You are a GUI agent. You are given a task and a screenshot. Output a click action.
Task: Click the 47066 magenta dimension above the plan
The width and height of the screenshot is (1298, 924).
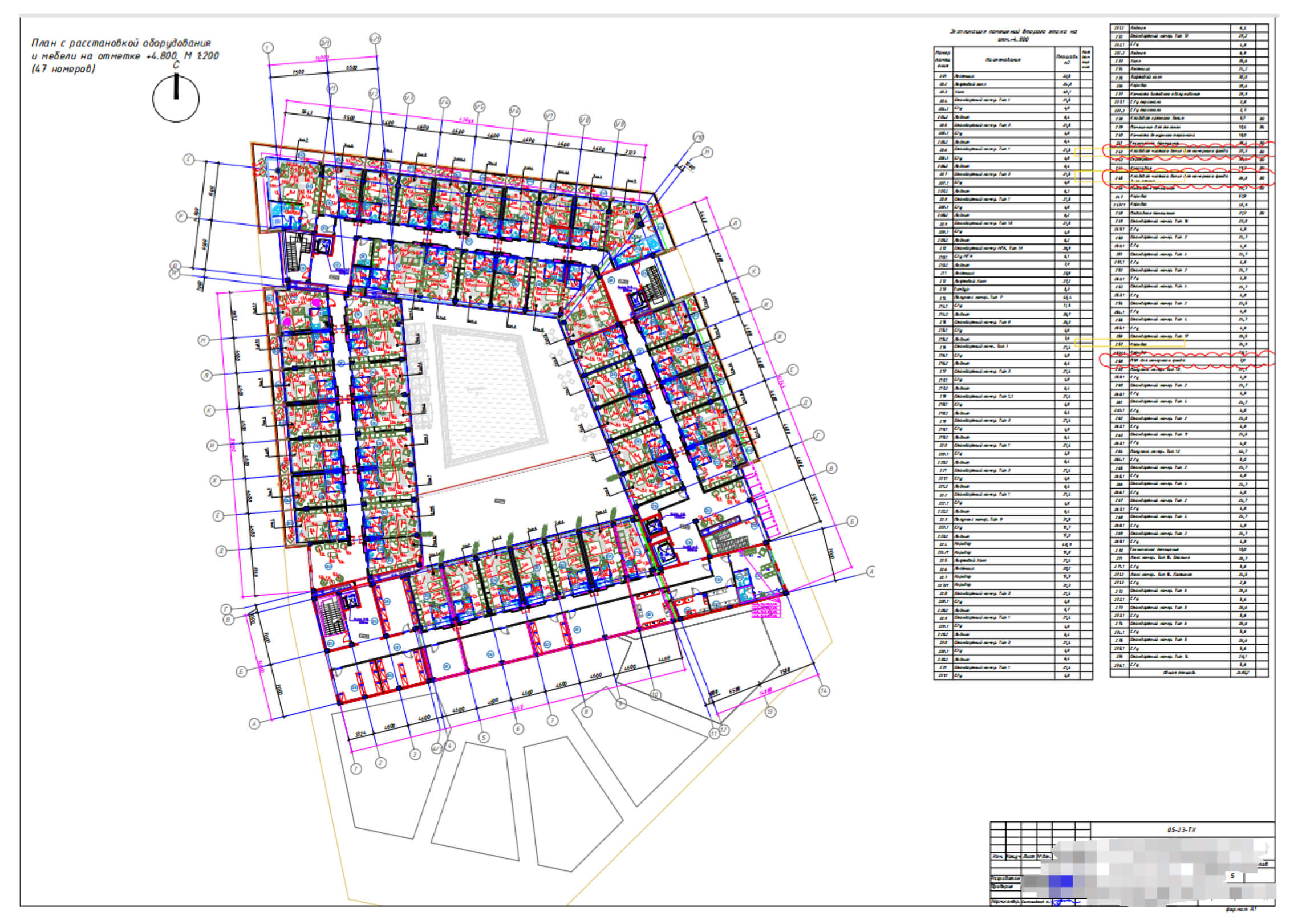[467, 120]
